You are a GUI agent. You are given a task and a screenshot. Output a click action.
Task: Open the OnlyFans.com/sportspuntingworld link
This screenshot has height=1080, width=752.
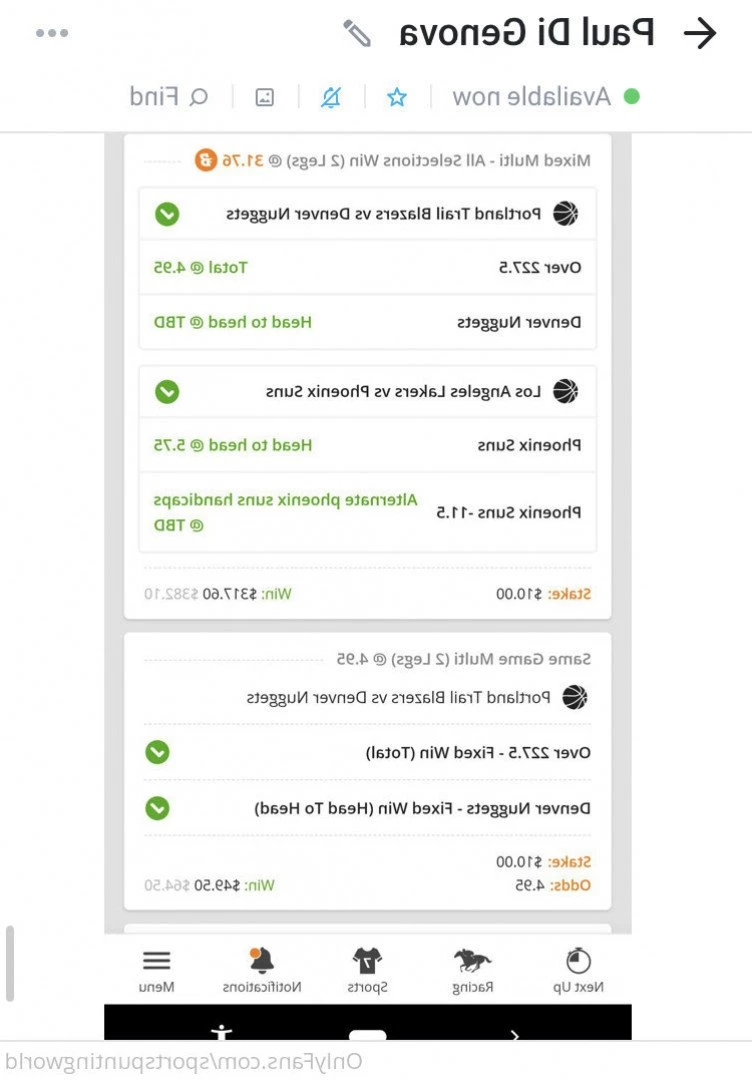pos(183,1061)
